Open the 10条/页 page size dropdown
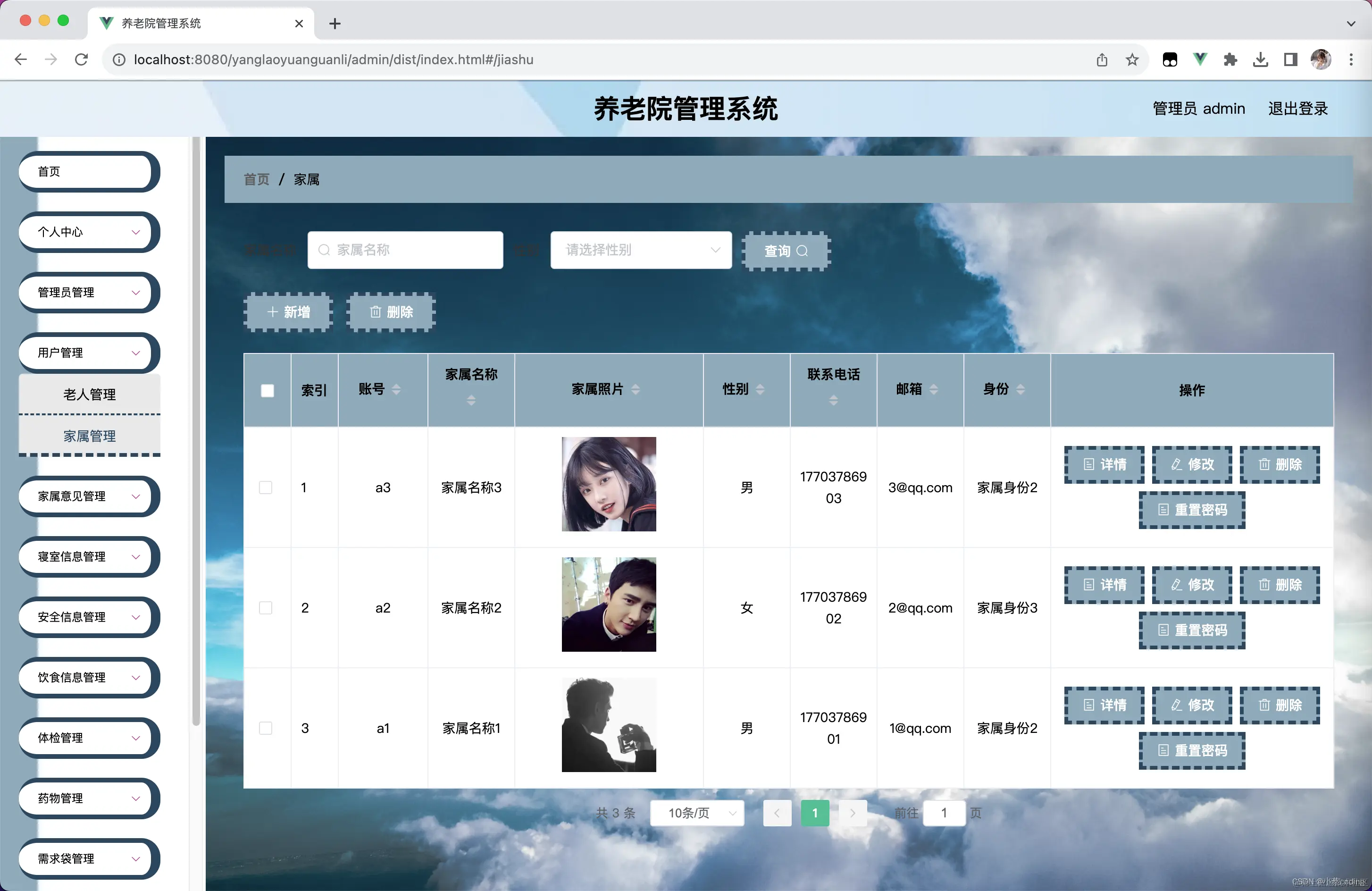The image size is (1372, 891). [x=696, y=813]
